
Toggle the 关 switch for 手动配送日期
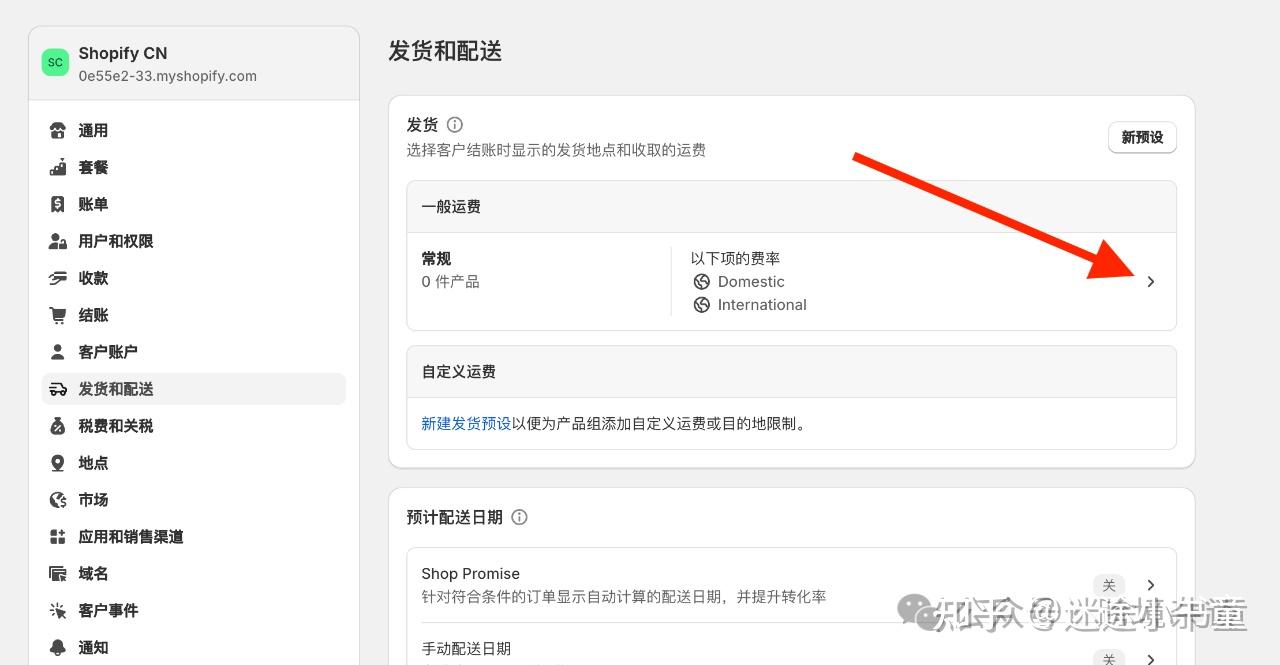(1108, 659)
